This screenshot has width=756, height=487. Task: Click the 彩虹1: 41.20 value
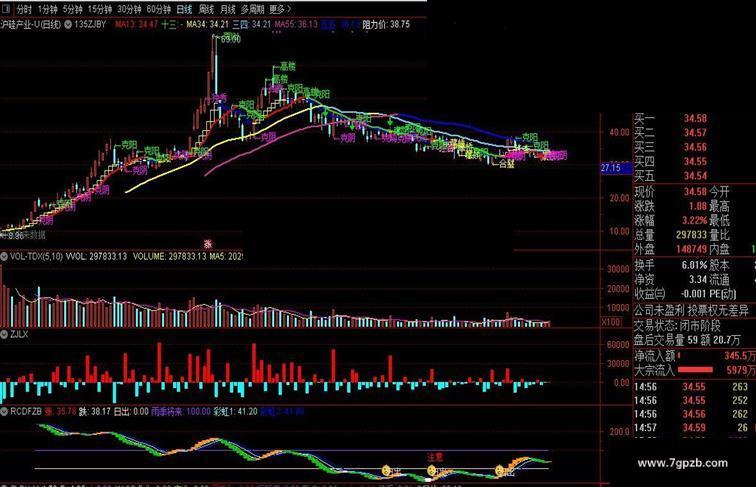(x=235, y=411)
